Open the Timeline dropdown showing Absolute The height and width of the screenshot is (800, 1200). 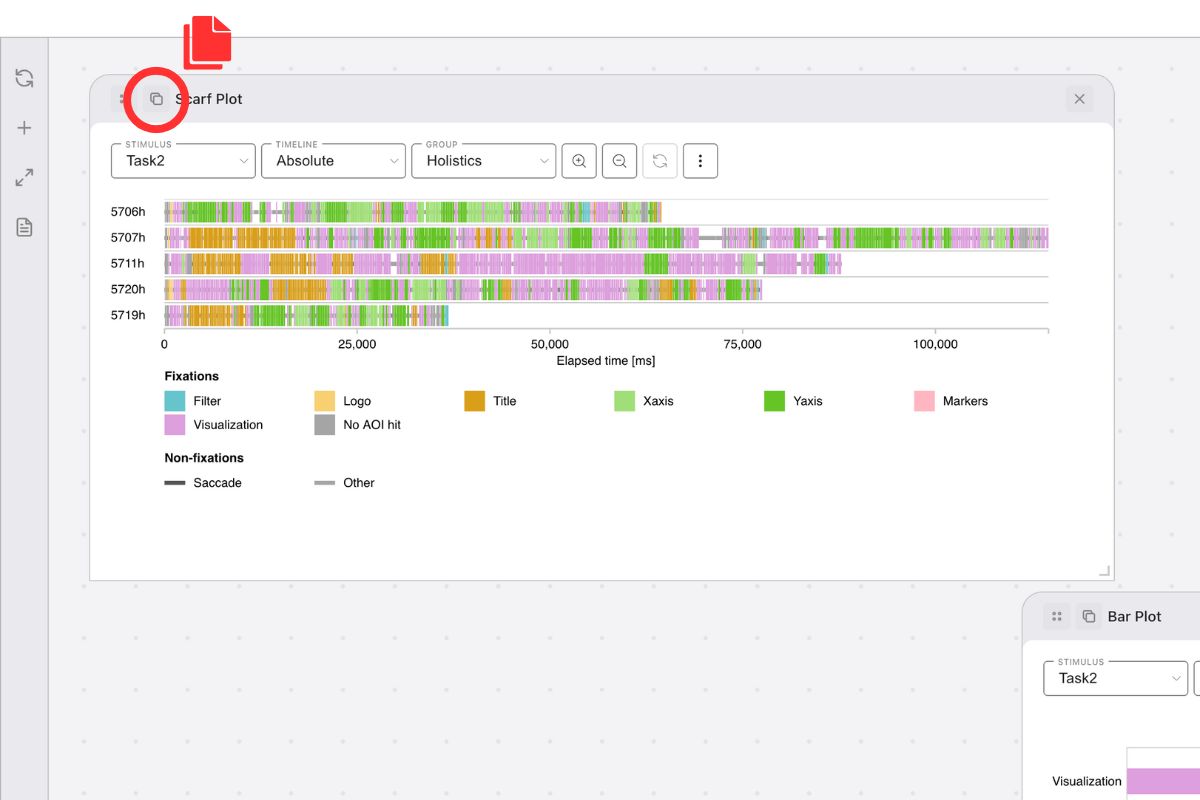pyautogui.click(x=333, y=160)
